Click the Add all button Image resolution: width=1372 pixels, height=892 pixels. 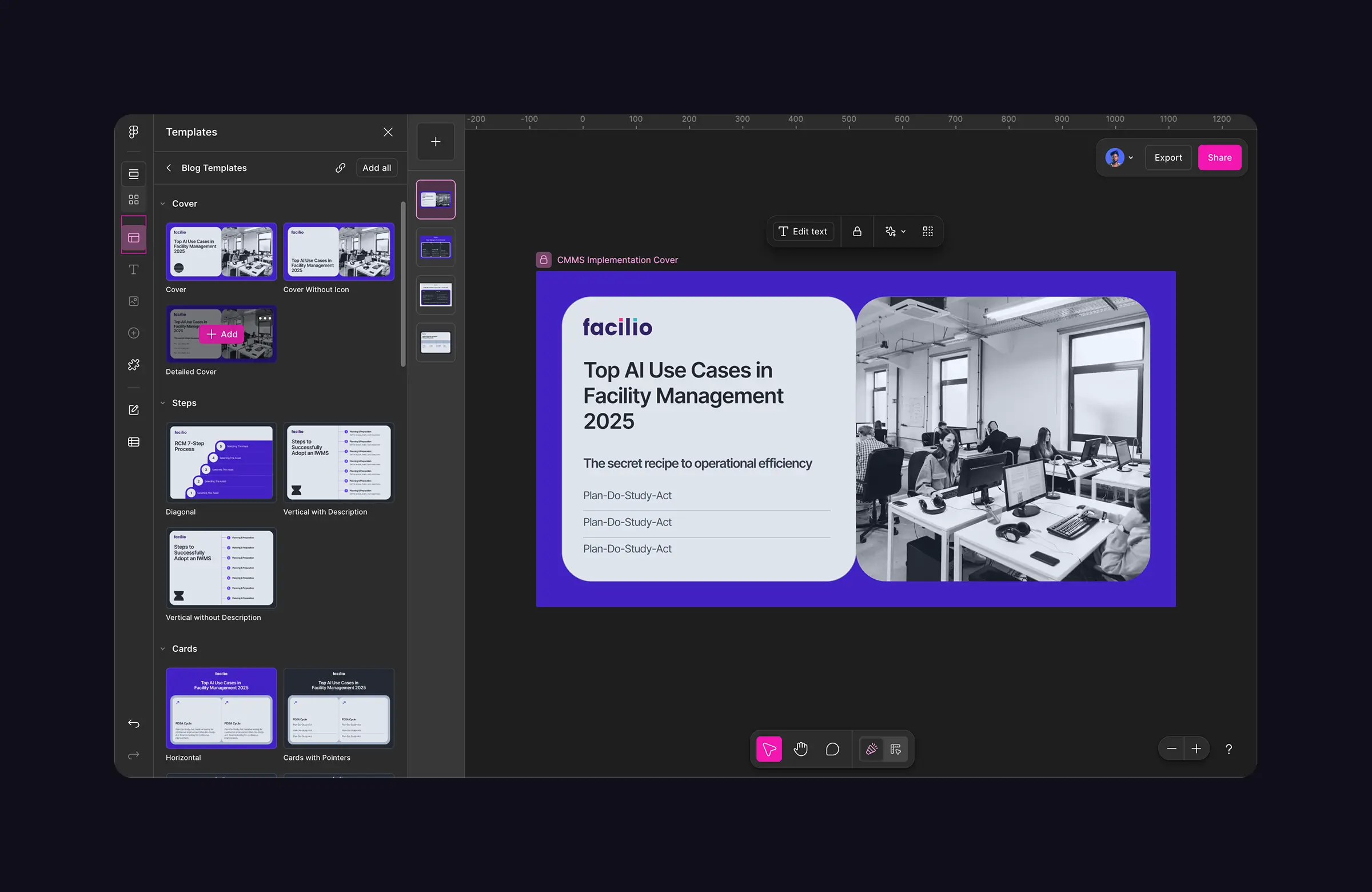[x=376, y=168]
